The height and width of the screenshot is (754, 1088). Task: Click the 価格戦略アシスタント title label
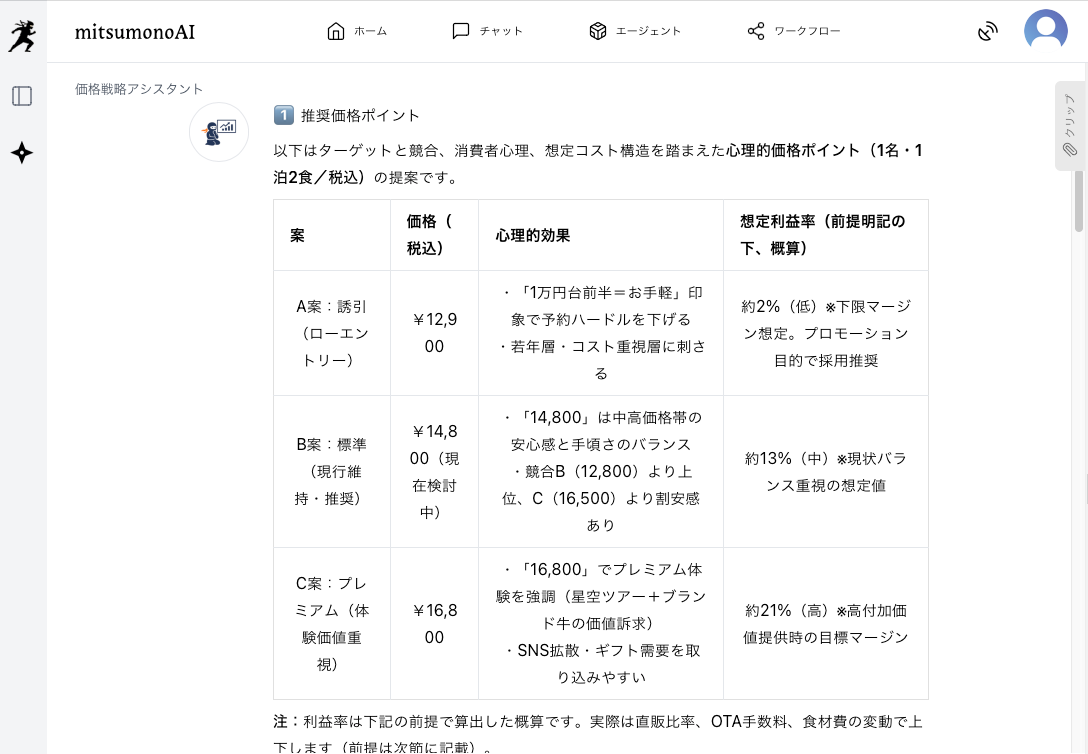[139, 89]
